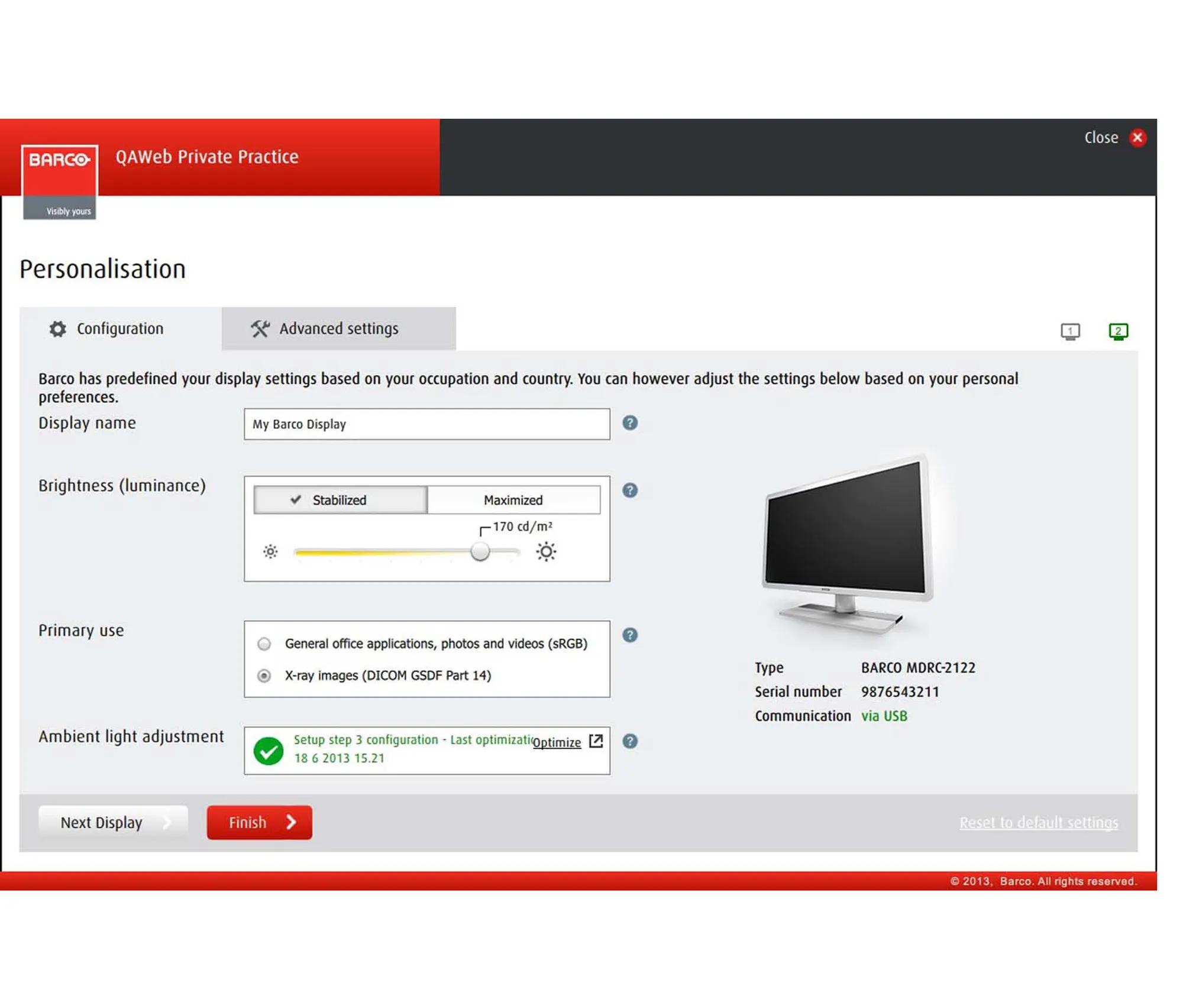Click the Display name input field
This screenshot has height=1008, width=1183.
point(427,424)
